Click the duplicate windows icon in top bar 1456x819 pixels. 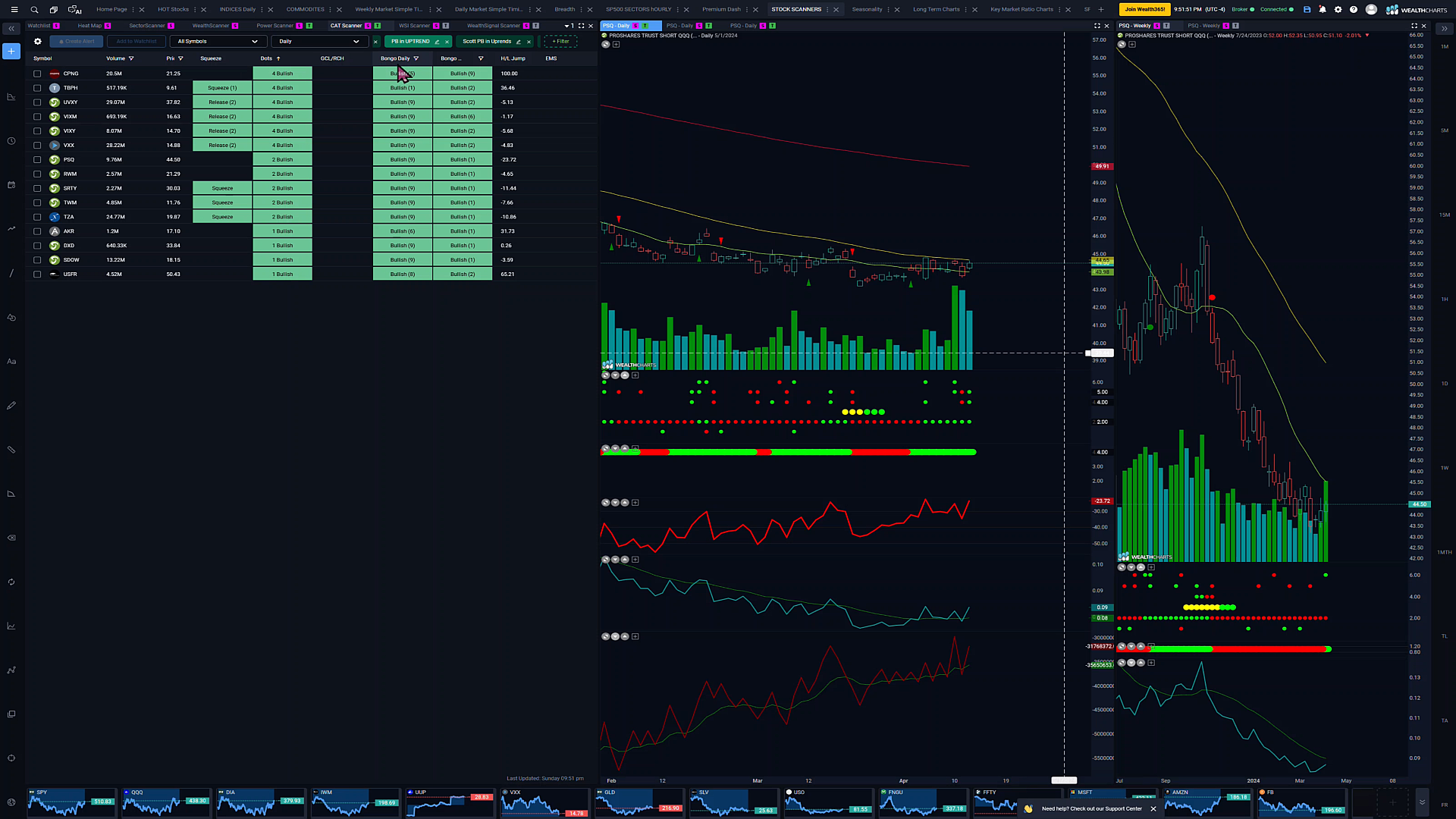point(53,10)
